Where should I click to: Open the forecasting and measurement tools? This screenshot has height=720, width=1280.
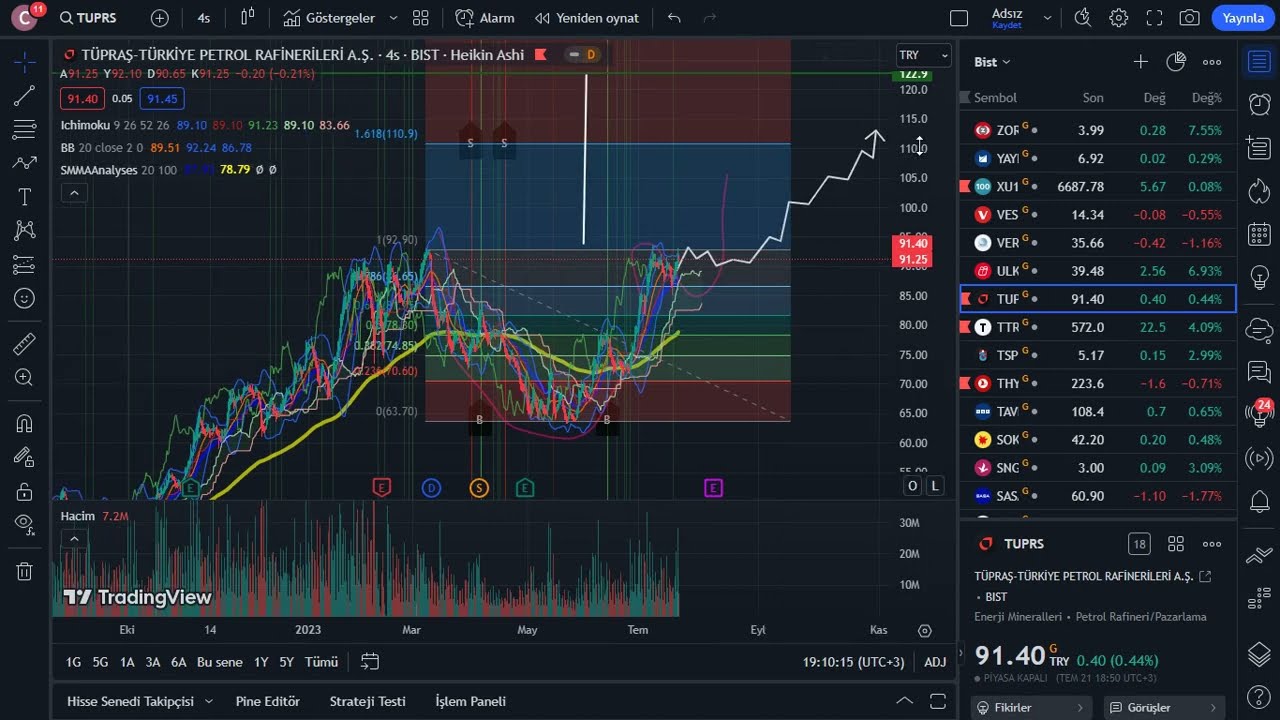(25, 264)
